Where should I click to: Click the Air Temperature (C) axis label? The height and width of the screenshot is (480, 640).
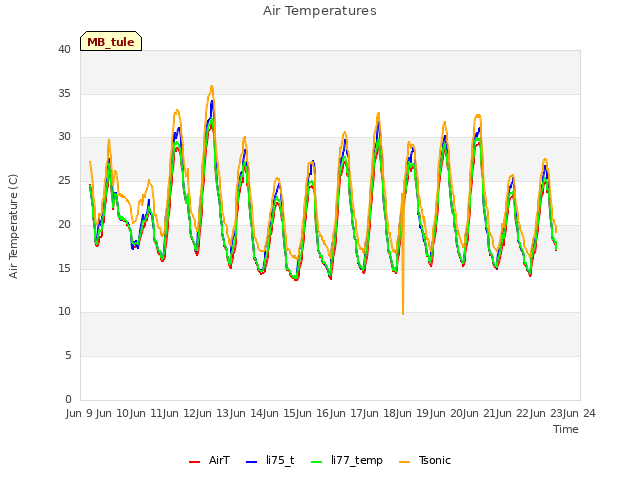tap(13, 226)
